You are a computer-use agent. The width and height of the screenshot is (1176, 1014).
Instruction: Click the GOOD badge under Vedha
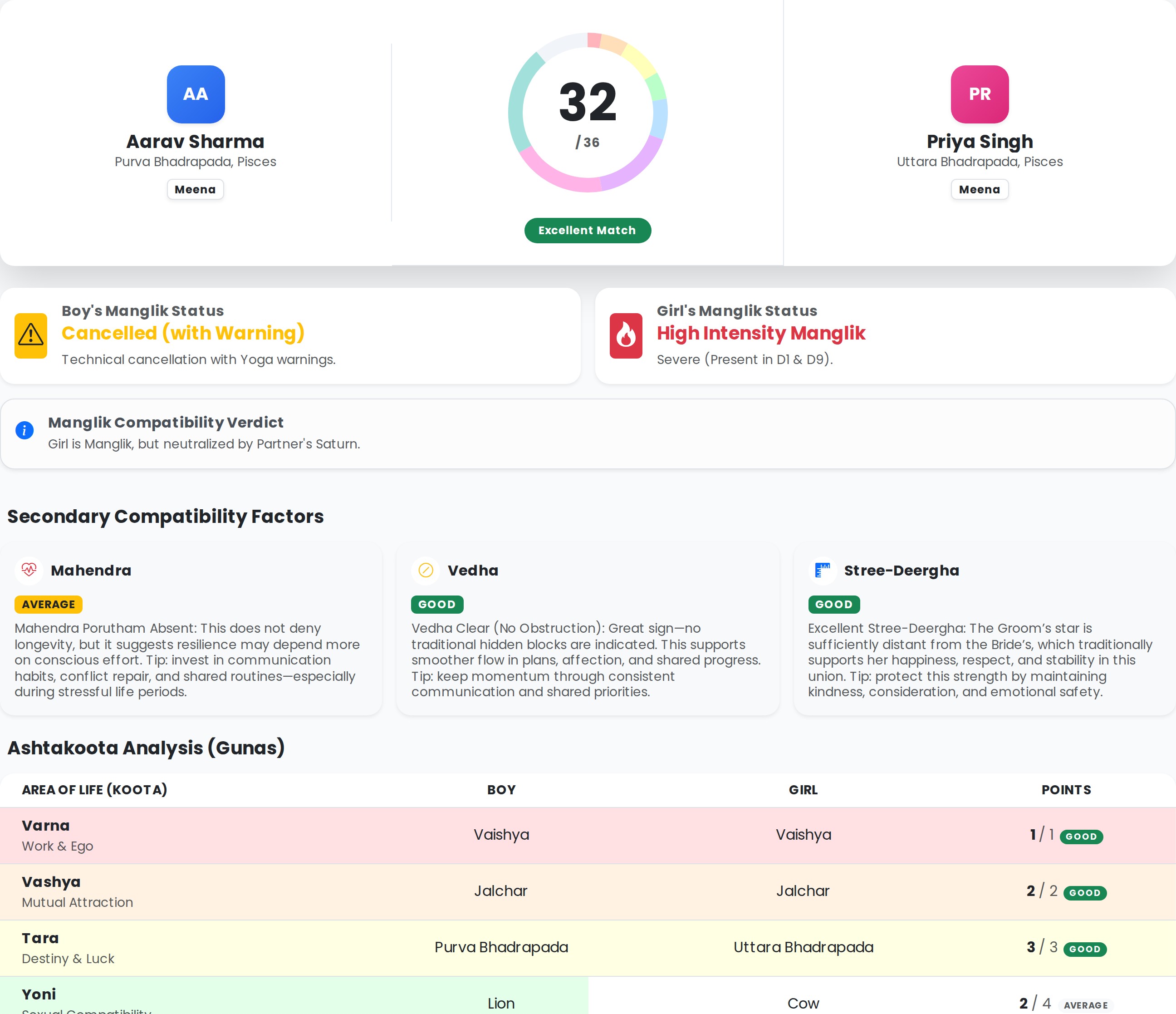tap(436, 604)
